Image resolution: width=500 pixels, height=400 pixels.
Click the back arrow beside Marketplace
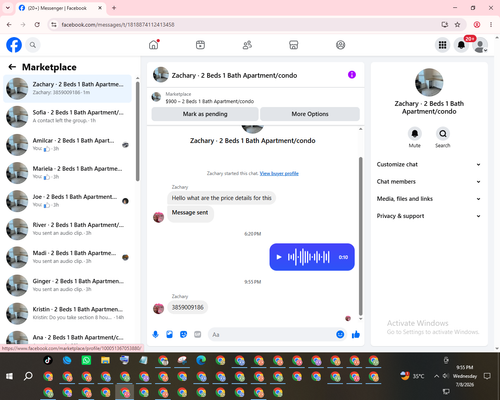click(12, 67)
